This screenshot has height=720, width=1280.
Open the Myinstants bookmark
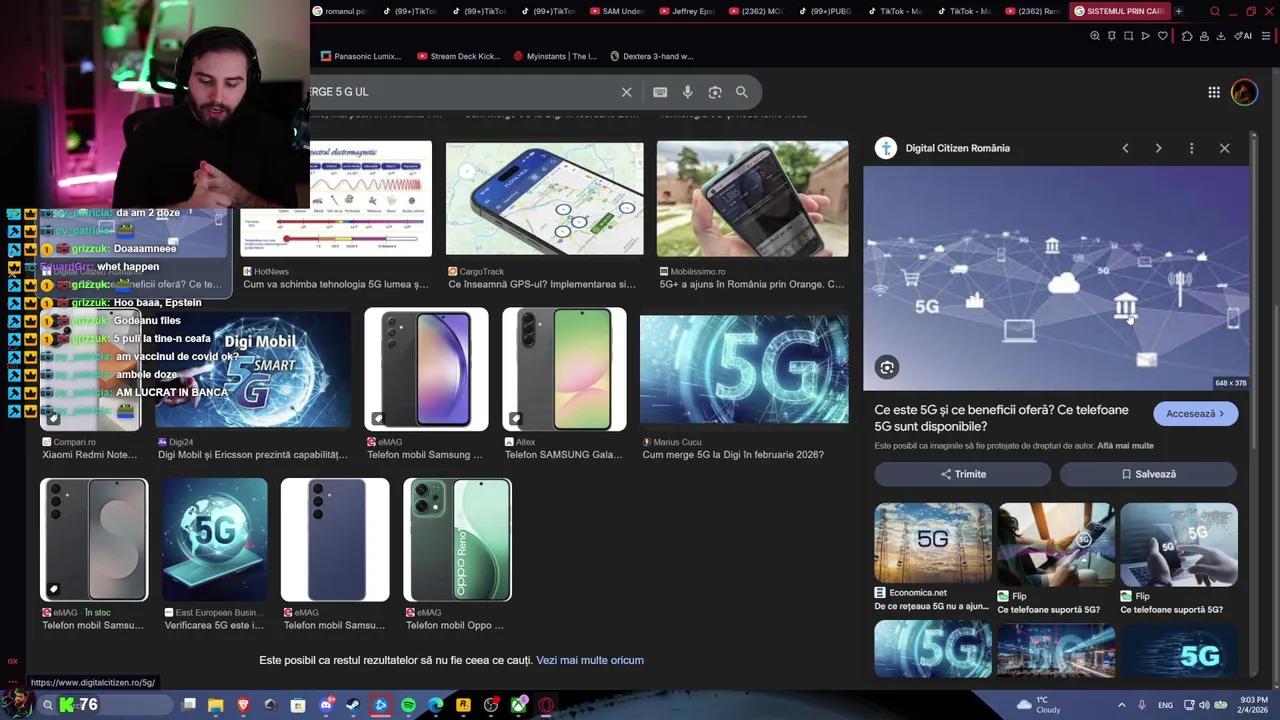[x=555, y=56]
